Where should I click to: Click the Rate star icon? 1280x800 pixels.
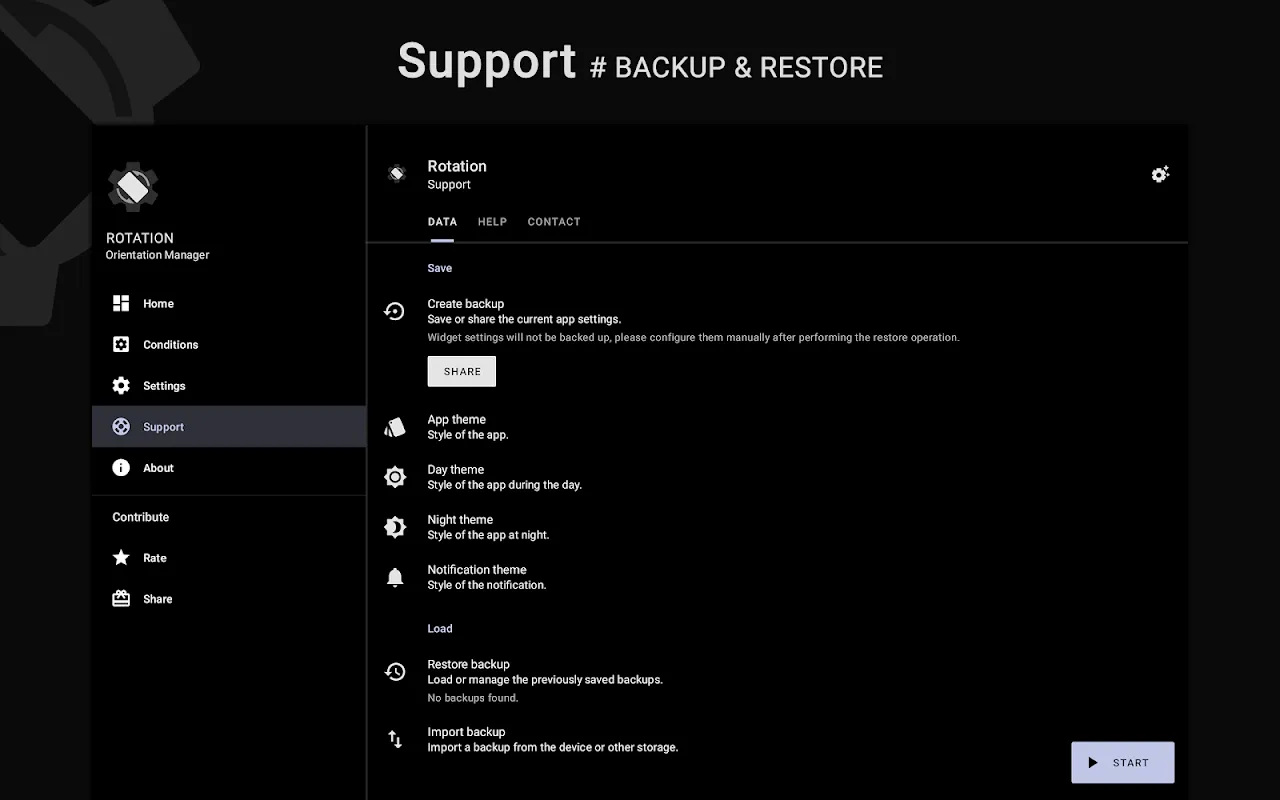click(121, 558)
